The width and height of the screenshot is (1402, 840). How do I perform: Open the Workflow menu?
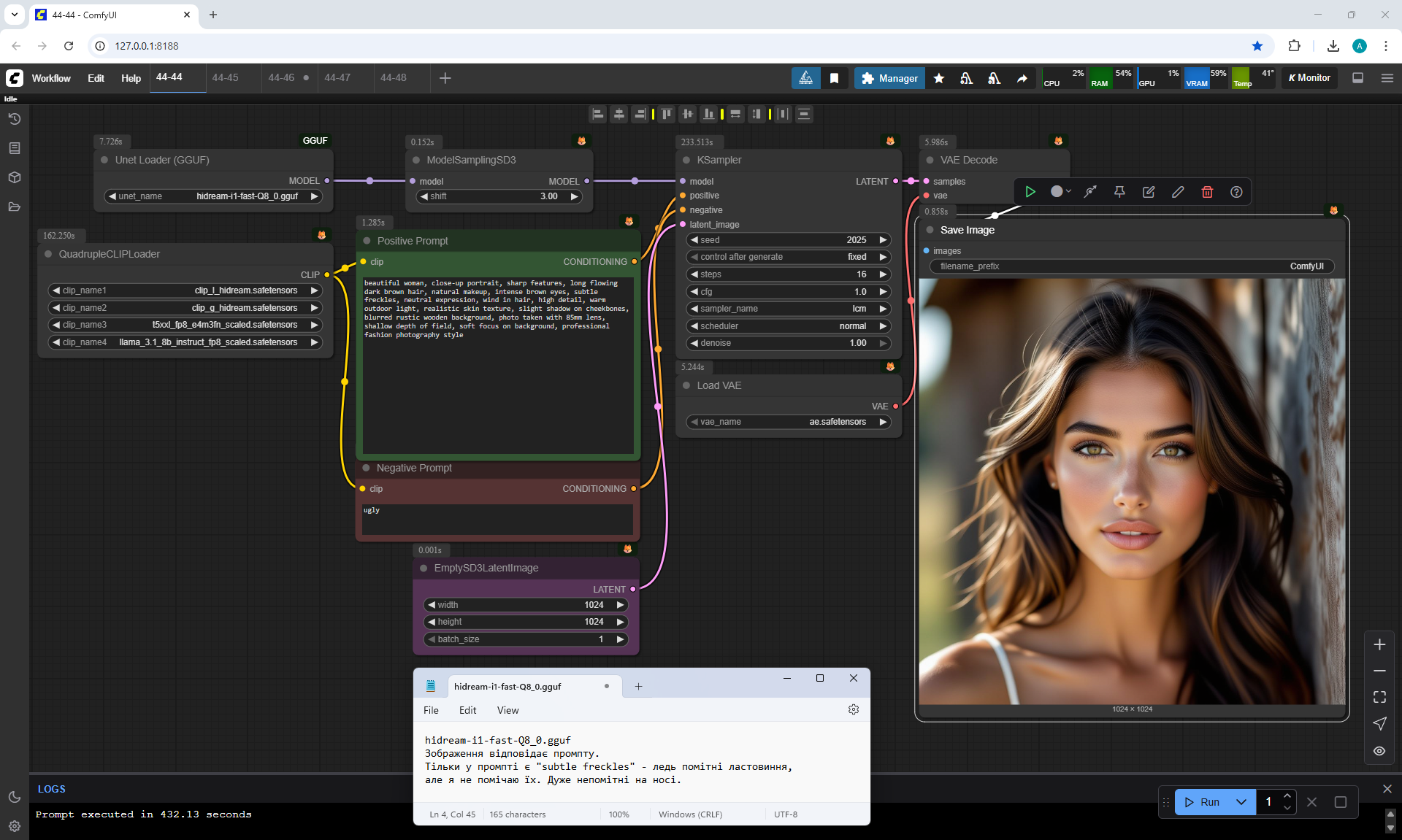(x=51, y=78)
